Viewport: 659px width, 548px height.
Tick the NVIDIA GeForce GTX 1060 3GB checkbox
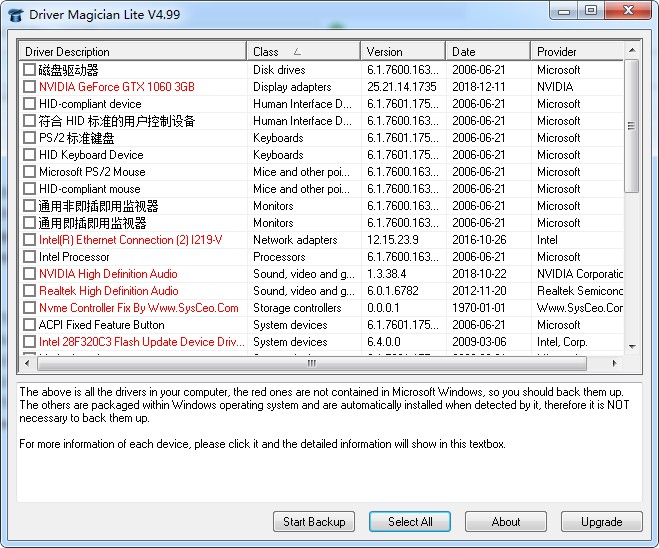tap(29, 87)
